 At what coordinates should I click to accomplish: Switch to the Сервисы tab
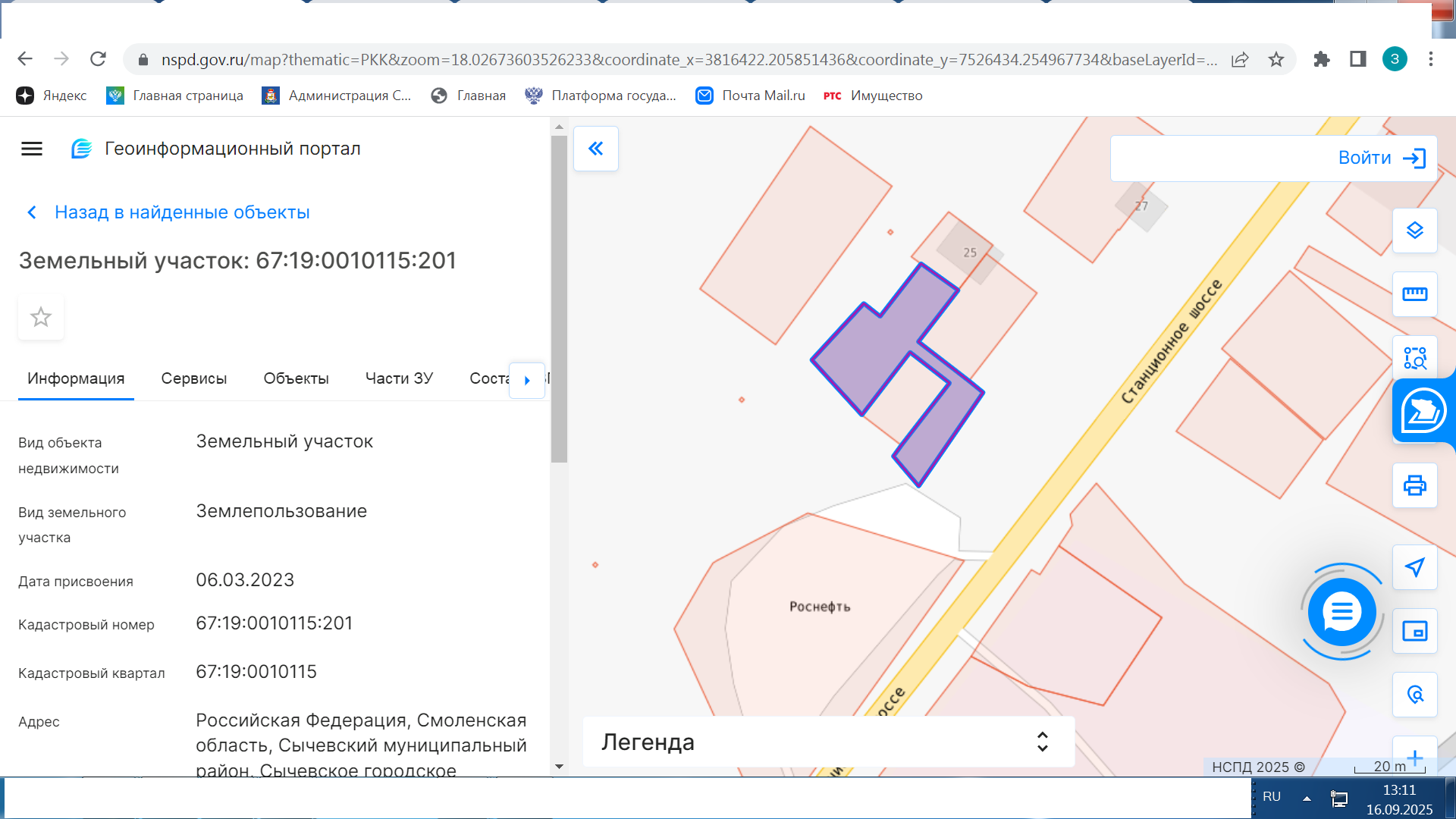[x=193, y=378]
